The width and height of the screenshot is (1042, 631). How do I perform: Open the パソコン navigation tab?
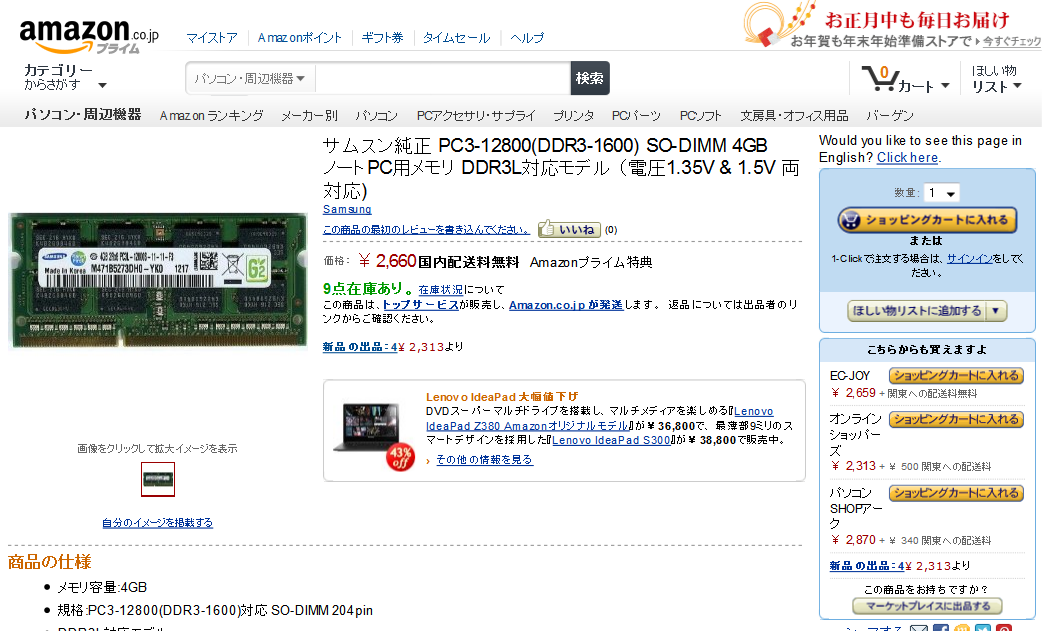coord(376,116)
